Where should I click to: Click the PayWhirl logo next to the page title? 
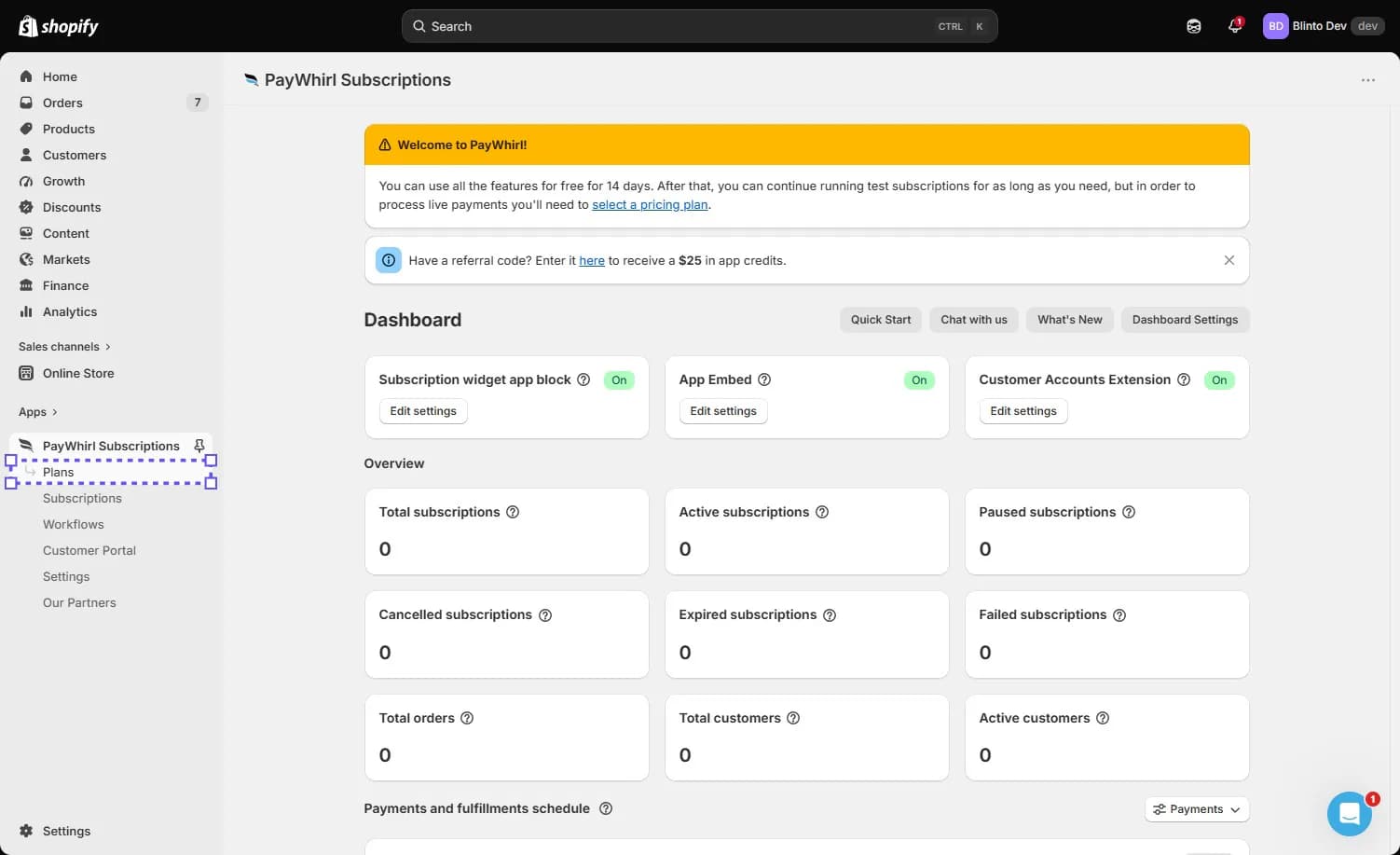[x=251, y=80]
